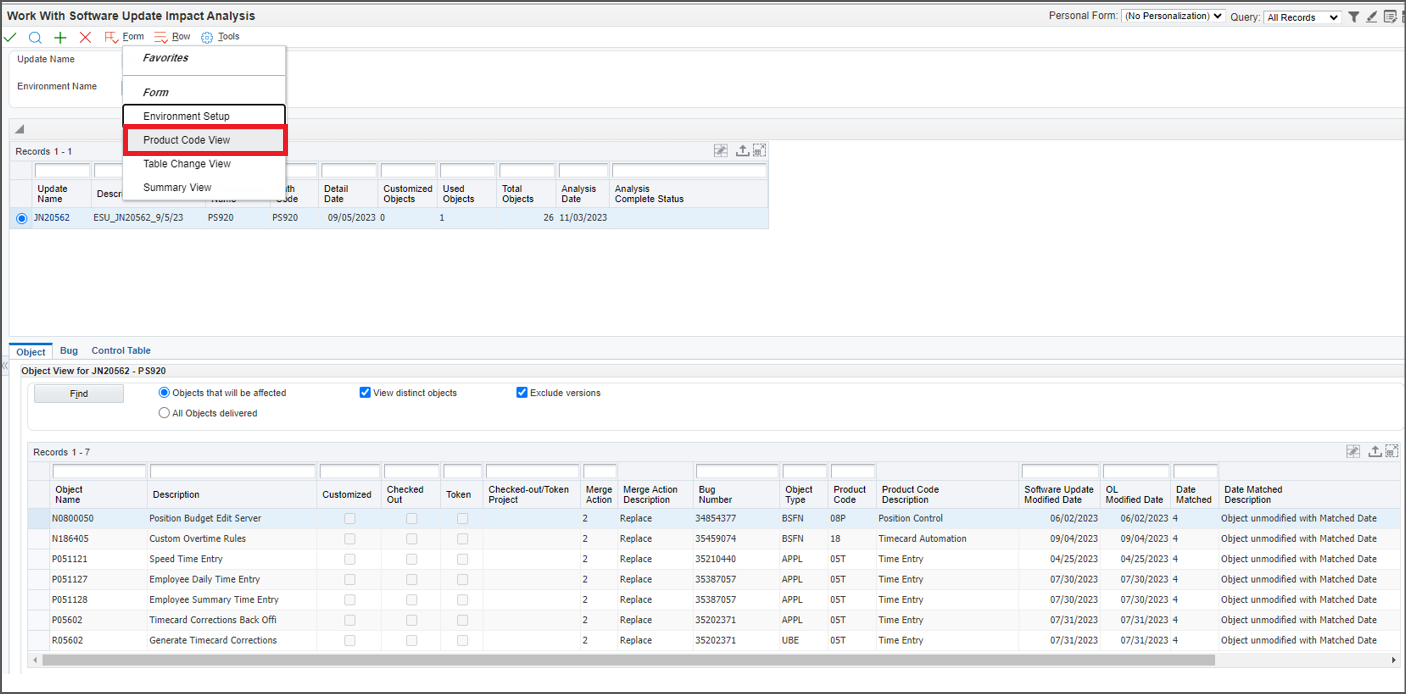Collapse side panel with double chevron
This screenshot has width=1406, height=694.
coord(4,366)
